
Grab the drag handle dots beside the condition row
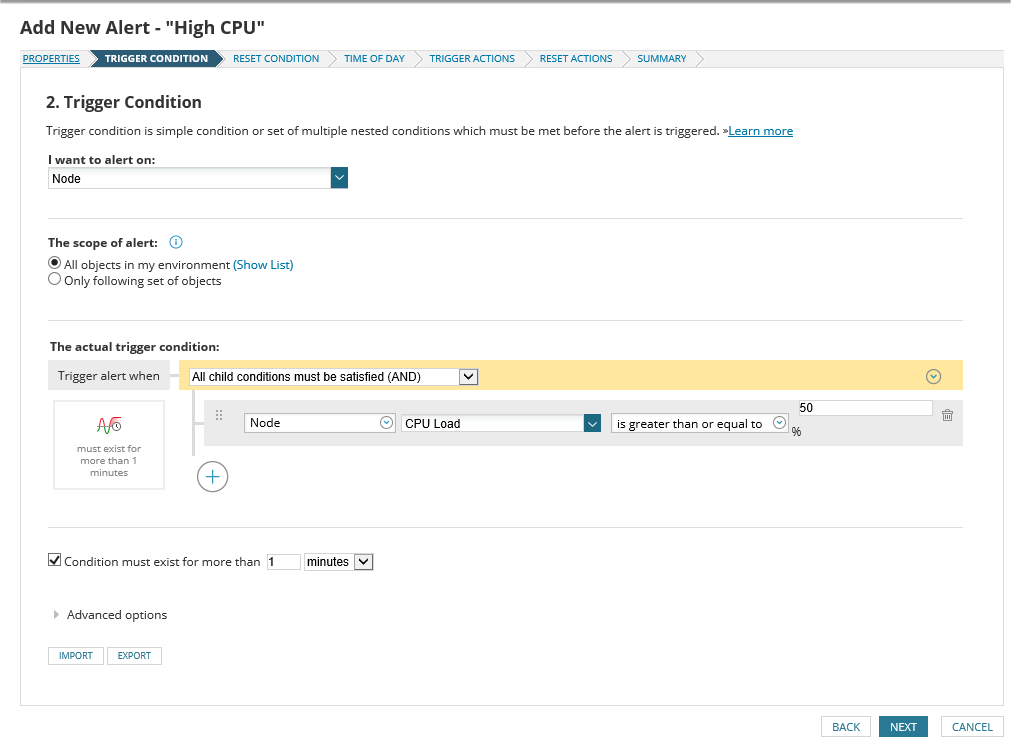click(218, 414)
